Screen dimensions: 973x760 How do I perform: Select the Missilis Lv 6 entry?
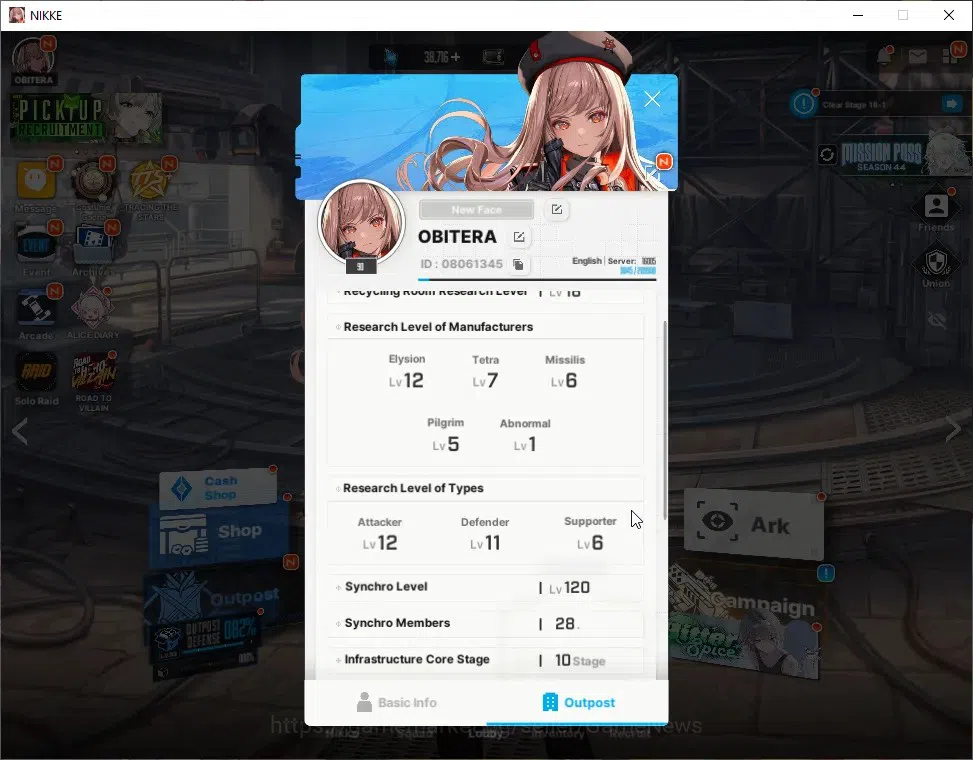pyautogui.click(x=565, y=371)
